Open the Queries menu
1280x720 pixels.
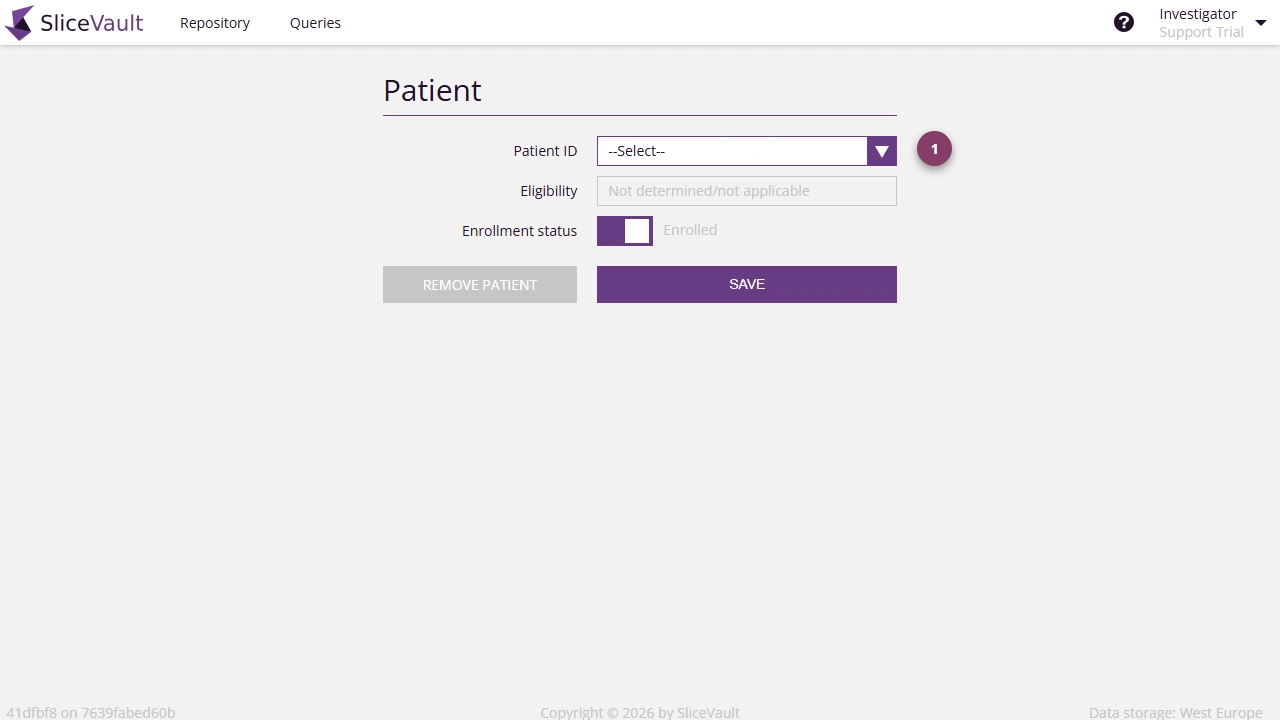(315, 22)
